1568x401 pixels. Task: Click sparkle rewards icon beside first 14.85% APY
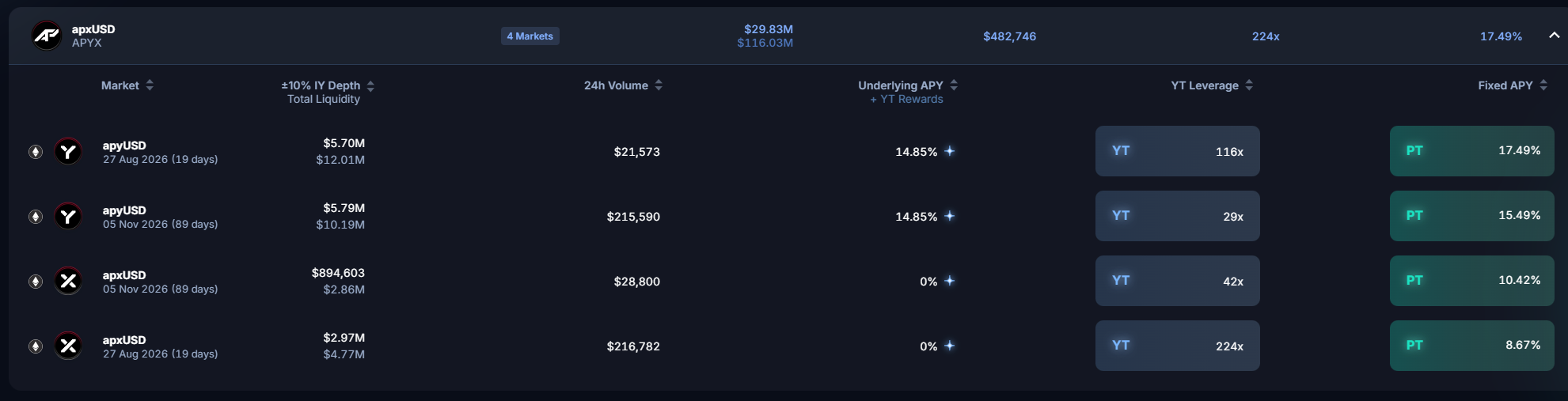pos(950,151)
